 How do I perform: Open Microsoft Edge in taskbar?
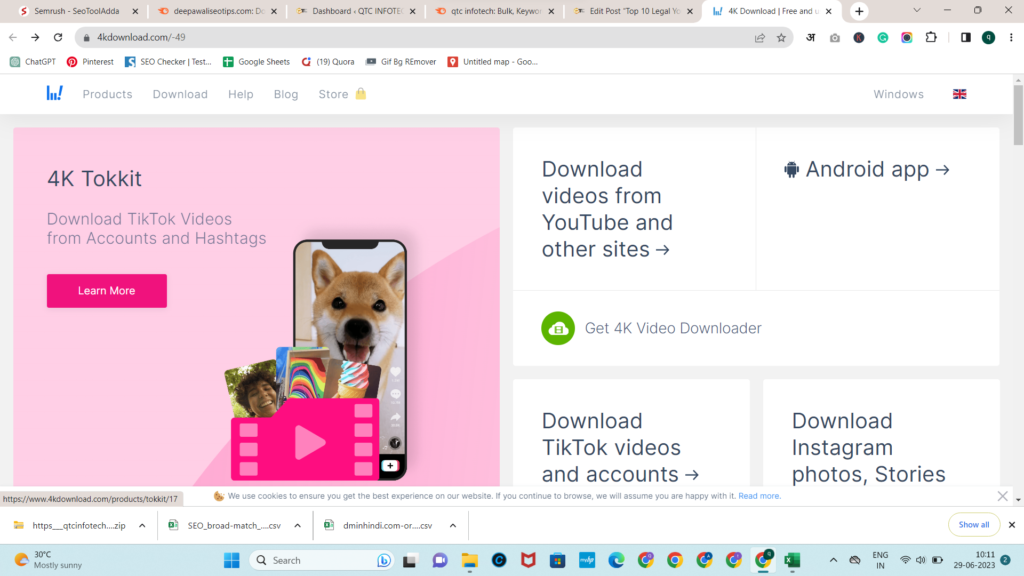click(x=616, y=560)
